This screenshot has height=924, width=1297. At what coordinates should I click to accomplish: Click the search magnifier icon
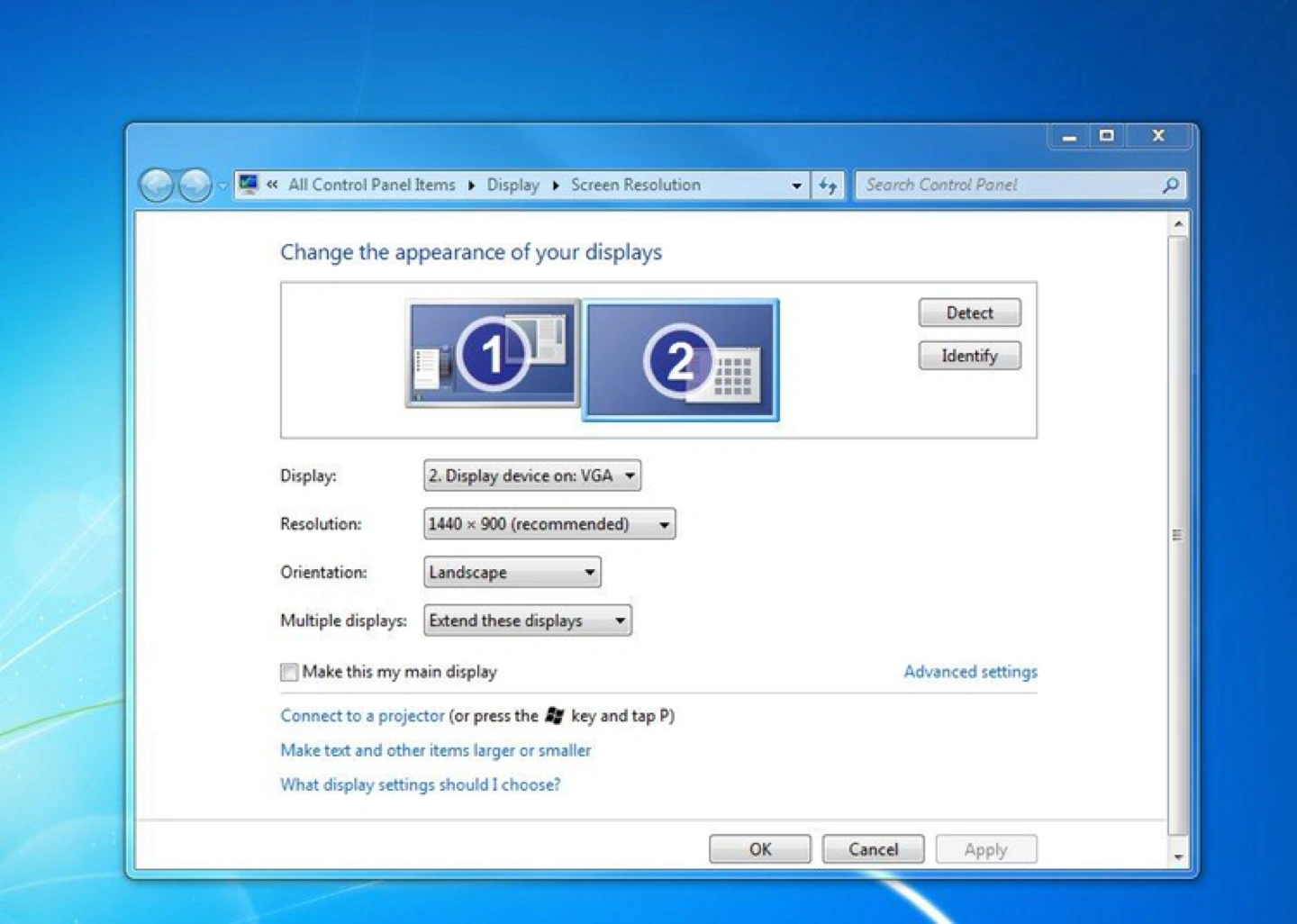click(1170, 186)
